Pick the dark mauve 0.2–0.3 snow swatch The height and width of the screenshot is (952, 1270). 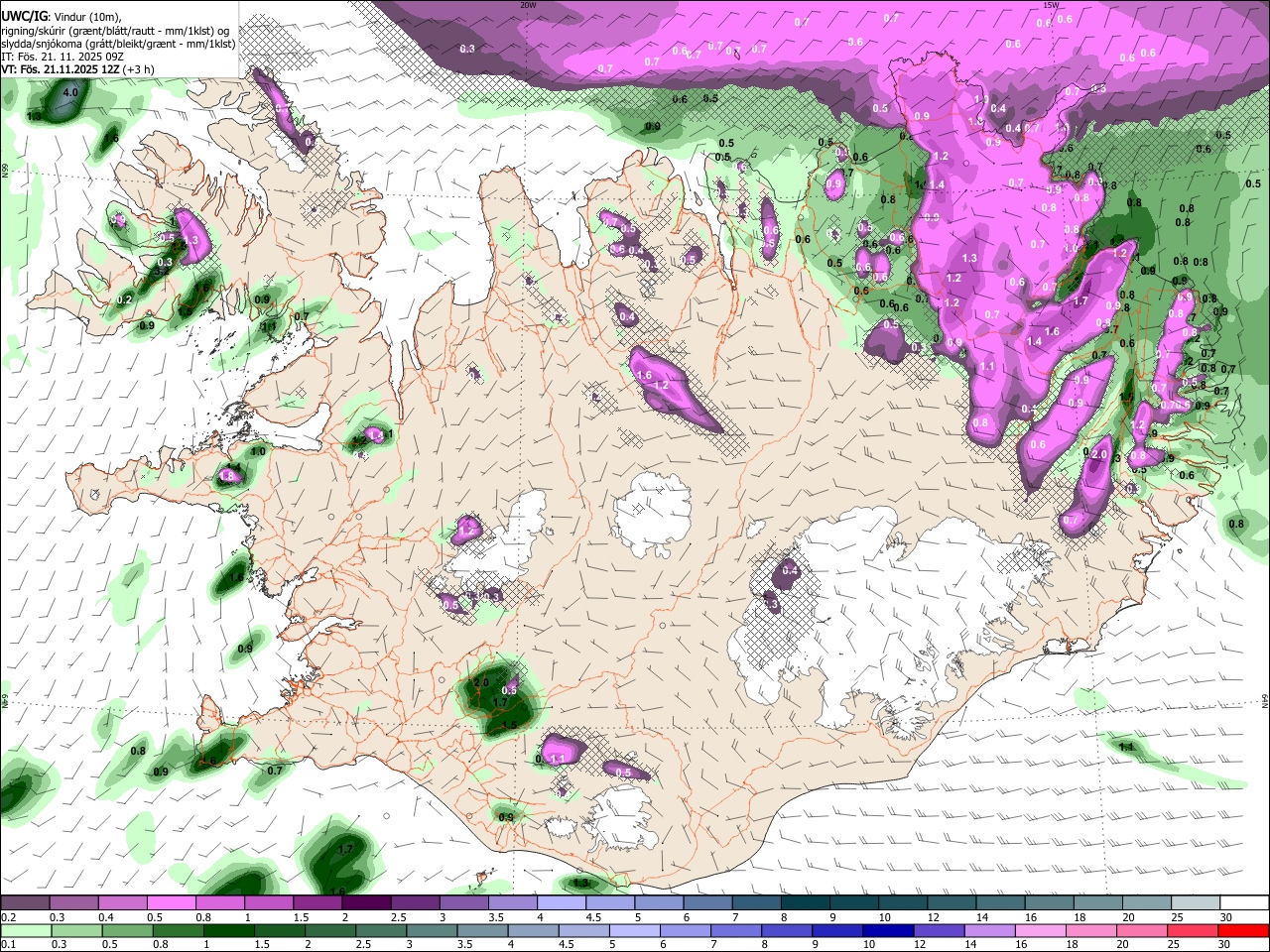tap(25, 903)
